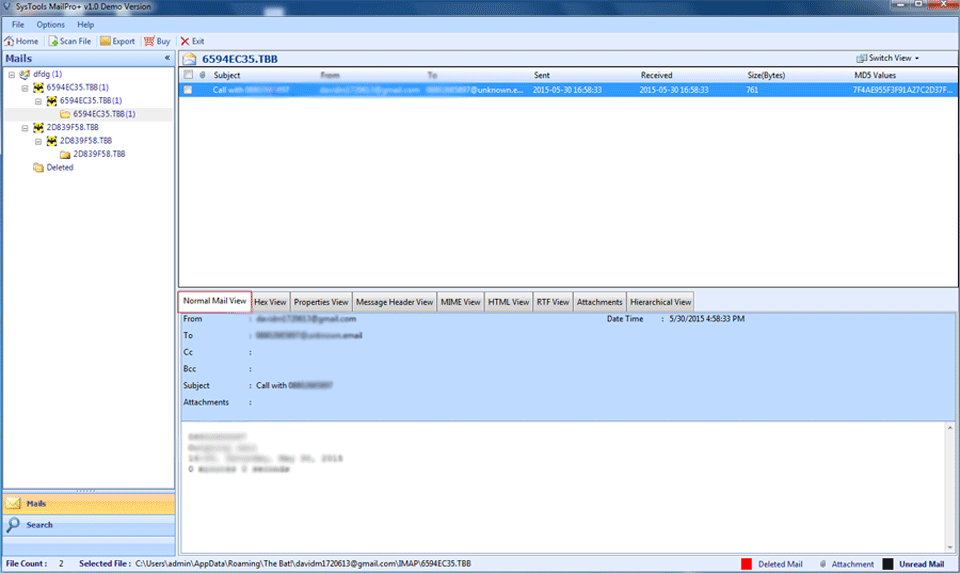960x573 pixels.
Task: Switch to the Message Header View tab
Action: click(x=394, y=302)
